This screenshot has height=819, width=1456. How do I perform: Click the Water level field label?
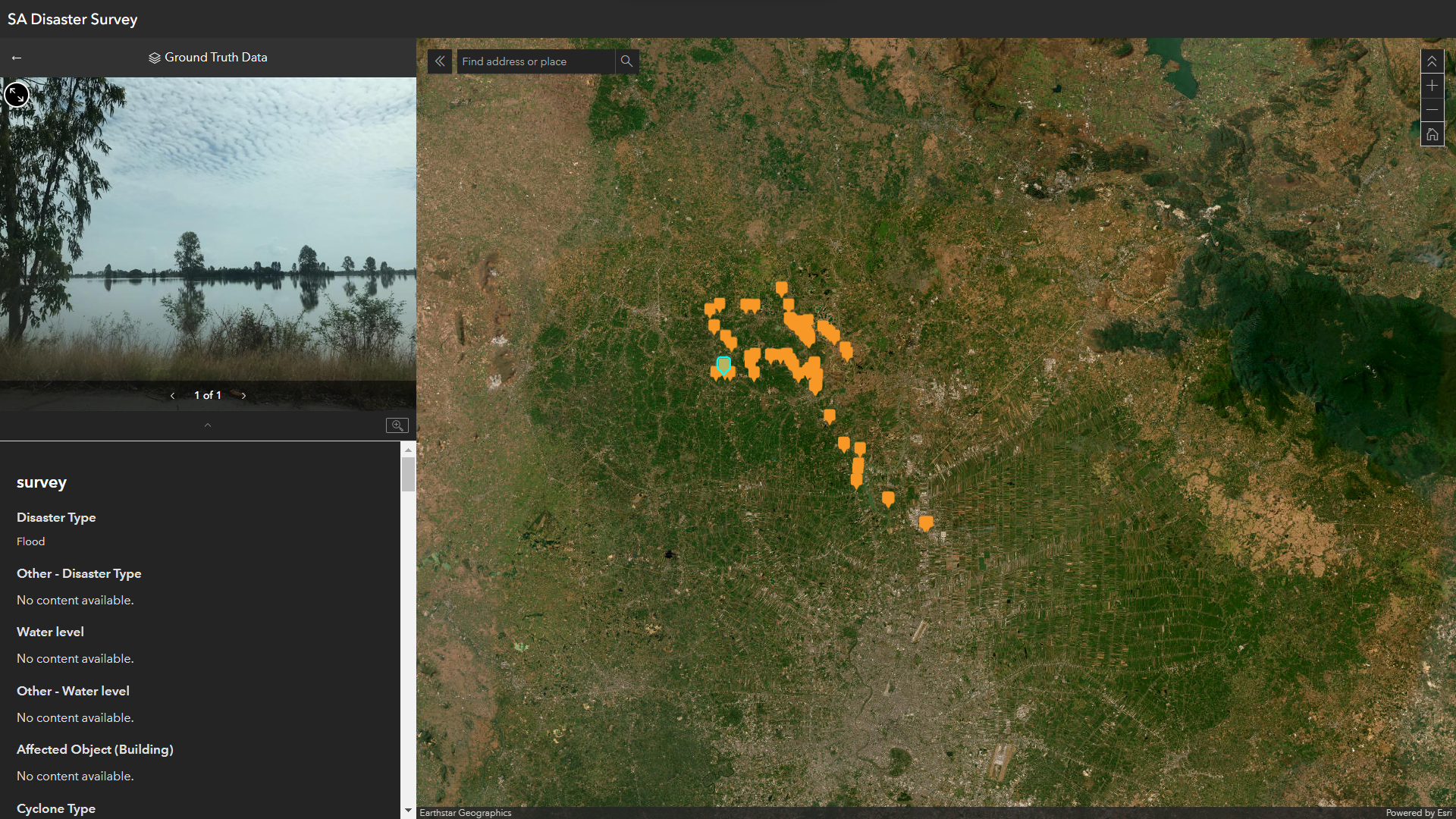point(50,632)
